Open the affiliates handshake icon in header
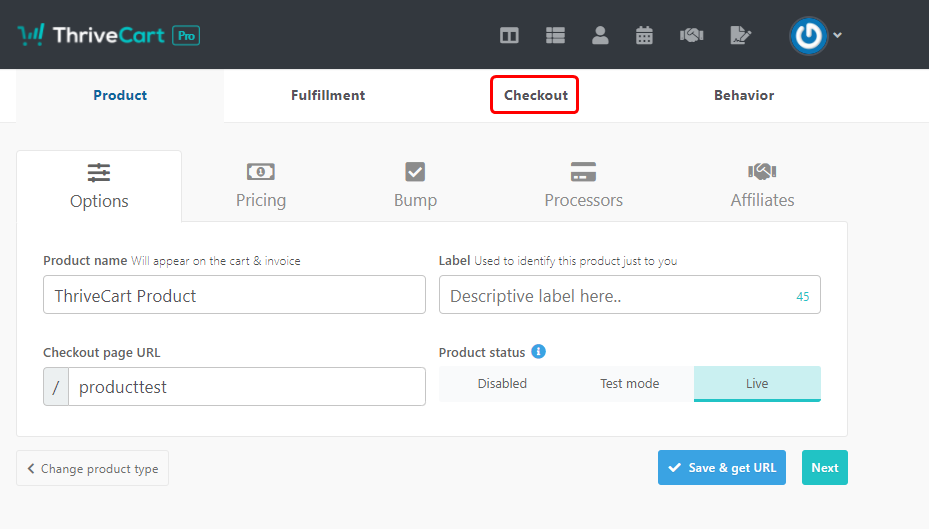The image size is (929, 529). pyautogui.click(x=691, y=36)
